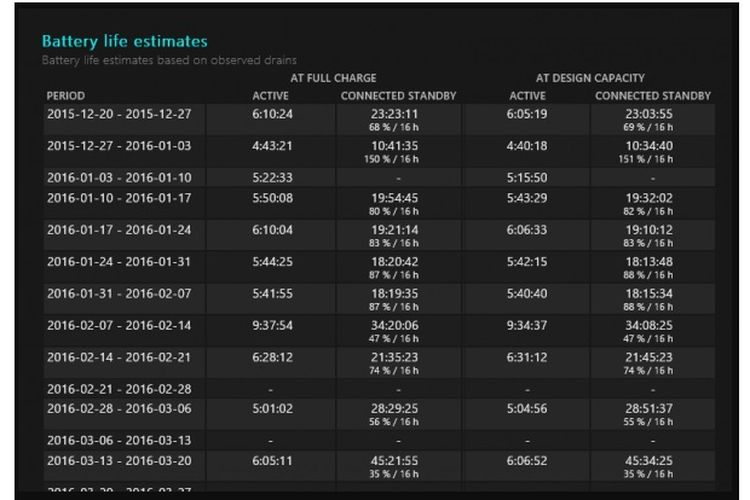
Task: Click the 2016-01-03 - 2016-01-10 period cell
Action: [118, 177]
